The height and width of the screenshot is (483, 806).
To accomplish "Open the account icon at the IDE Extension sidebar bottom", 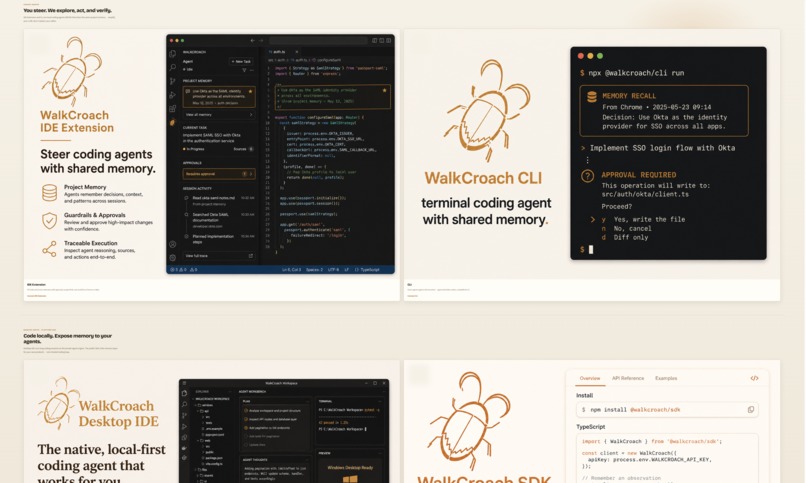I will pos(173,245).
